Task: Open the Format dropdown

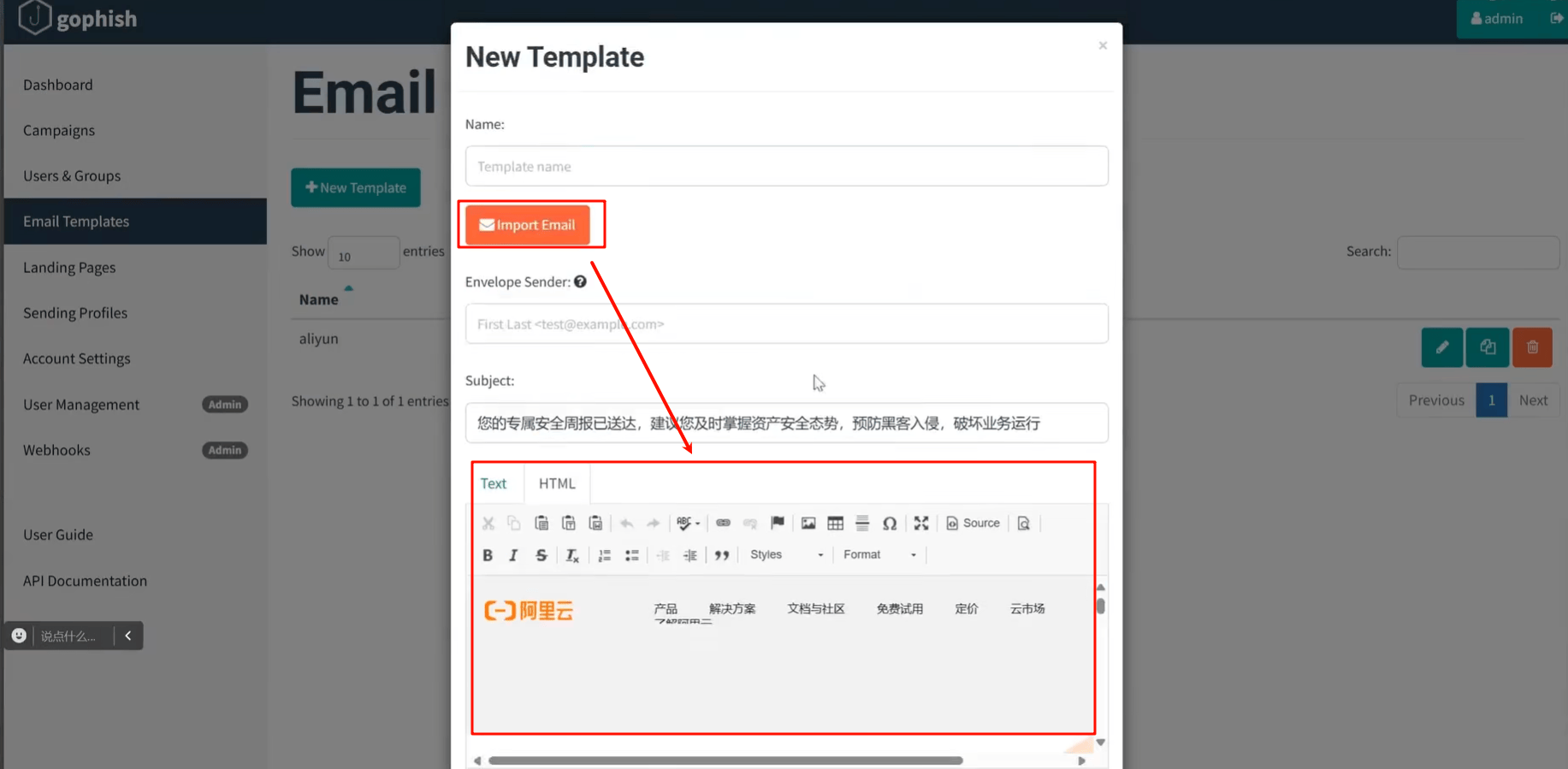Action: [x=879, y=555]
